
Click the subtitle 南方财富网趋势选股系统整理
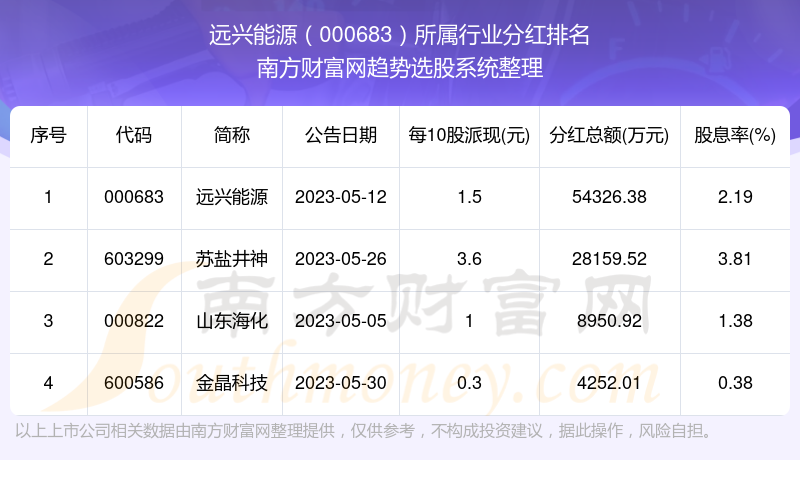point(399,68)
